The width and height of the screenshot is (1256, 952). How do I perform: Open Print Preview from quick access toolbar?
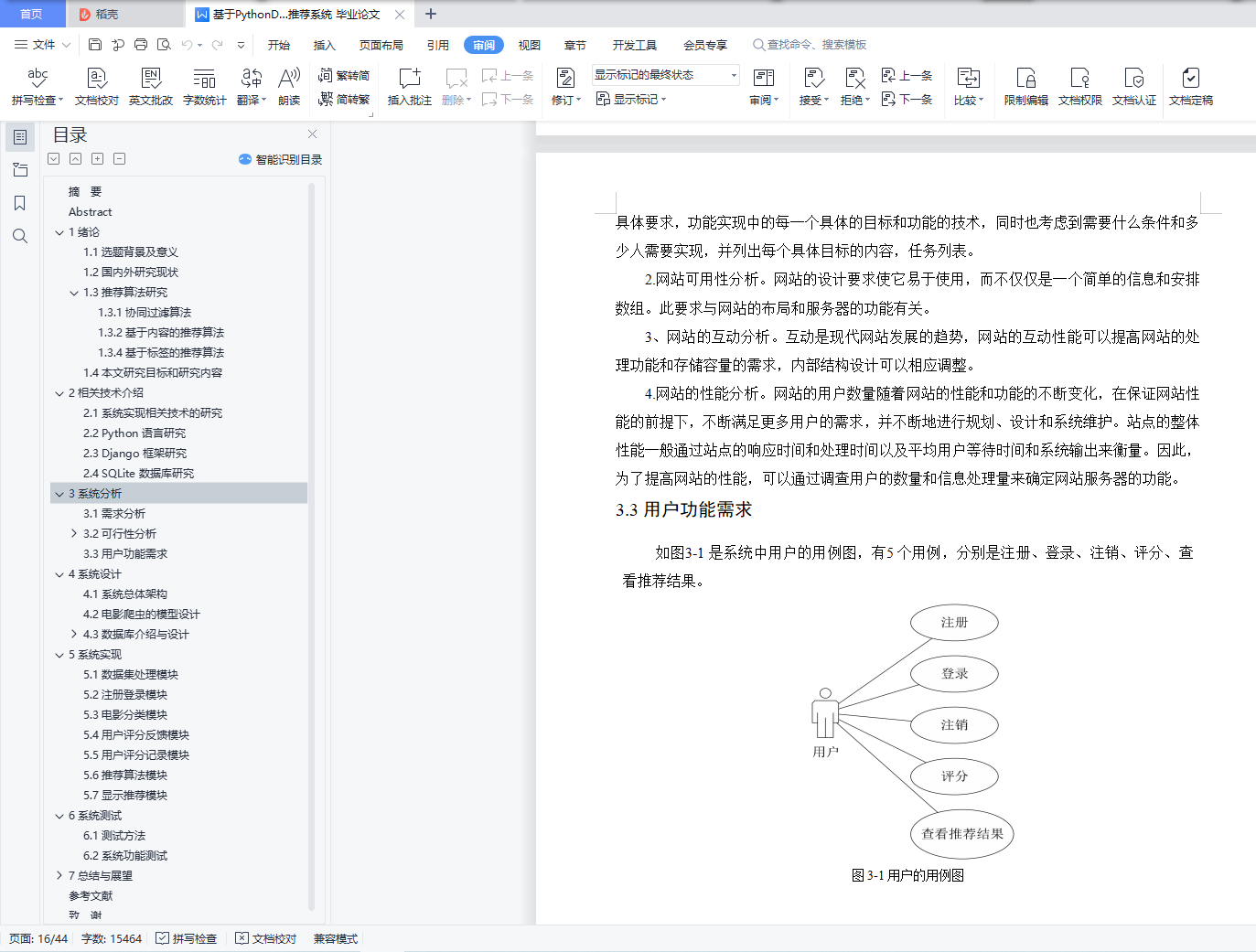164,44
